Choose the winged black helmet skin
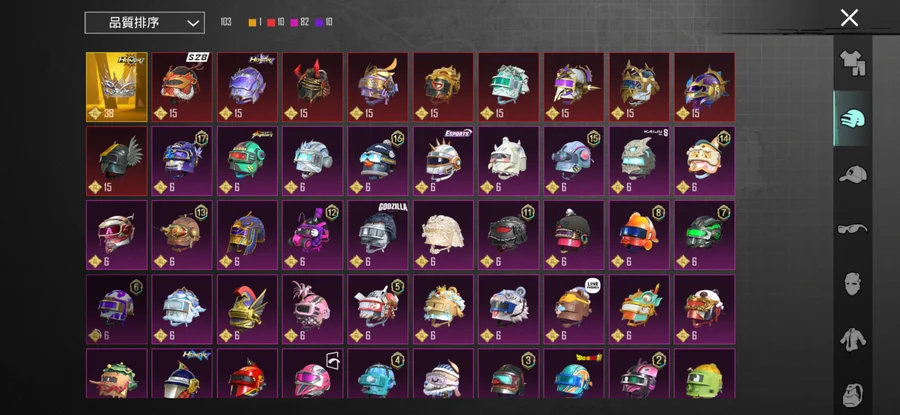 (117, 161)
